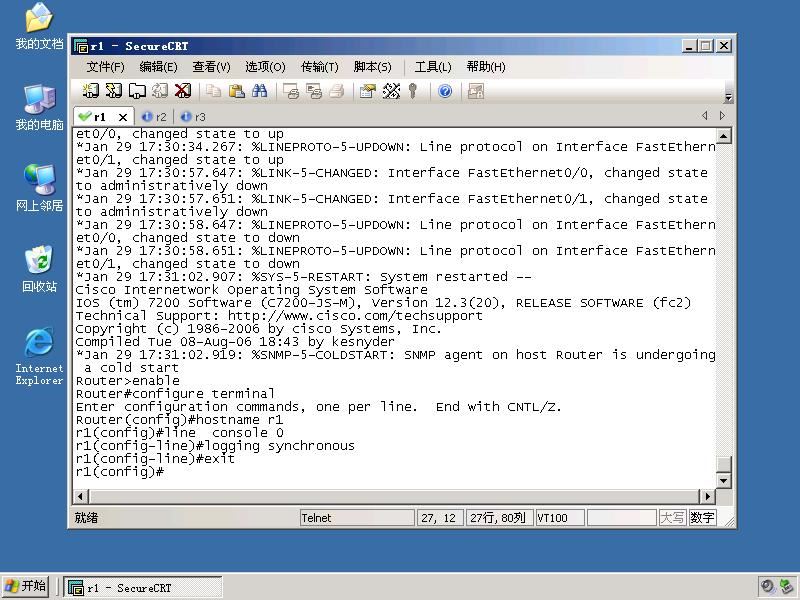Click the Print Selection toolbar icon
The width and height of the screenshot is (800, 600).
click(x=314, y=91)
